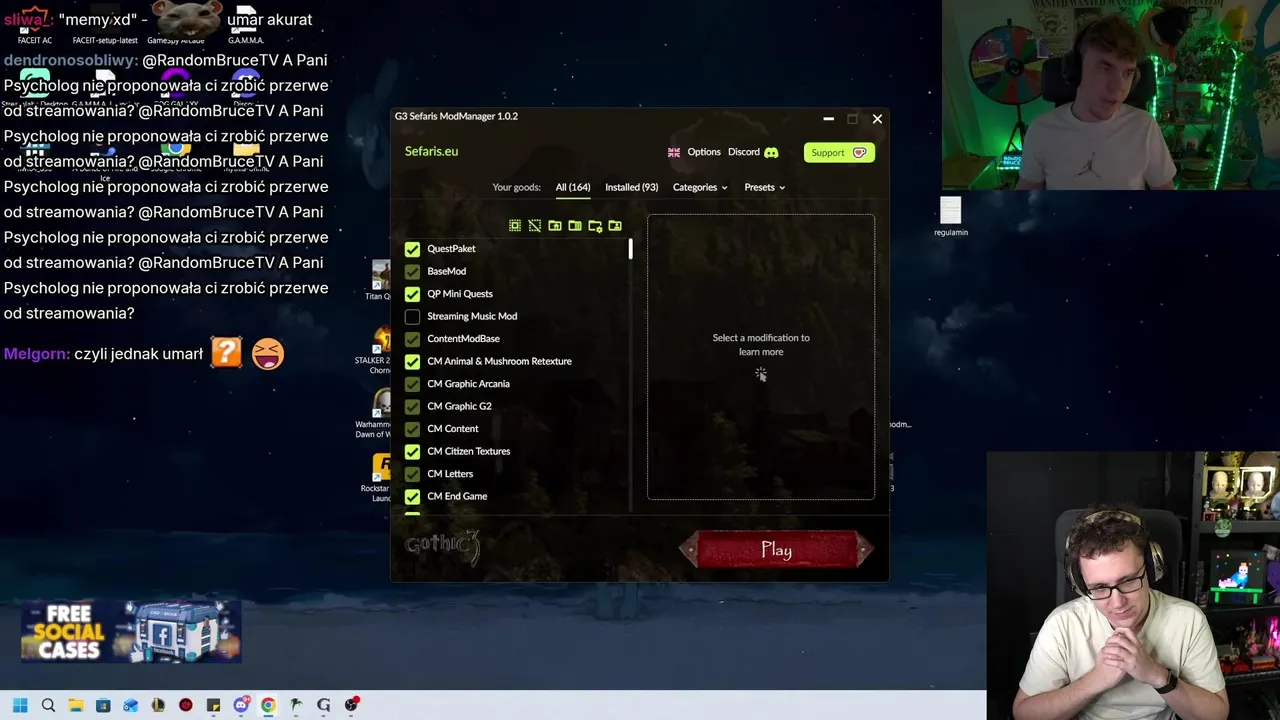Switch to the All (164) tab
Viewport: 1280px width, 720px height.
tap(573, 187)
